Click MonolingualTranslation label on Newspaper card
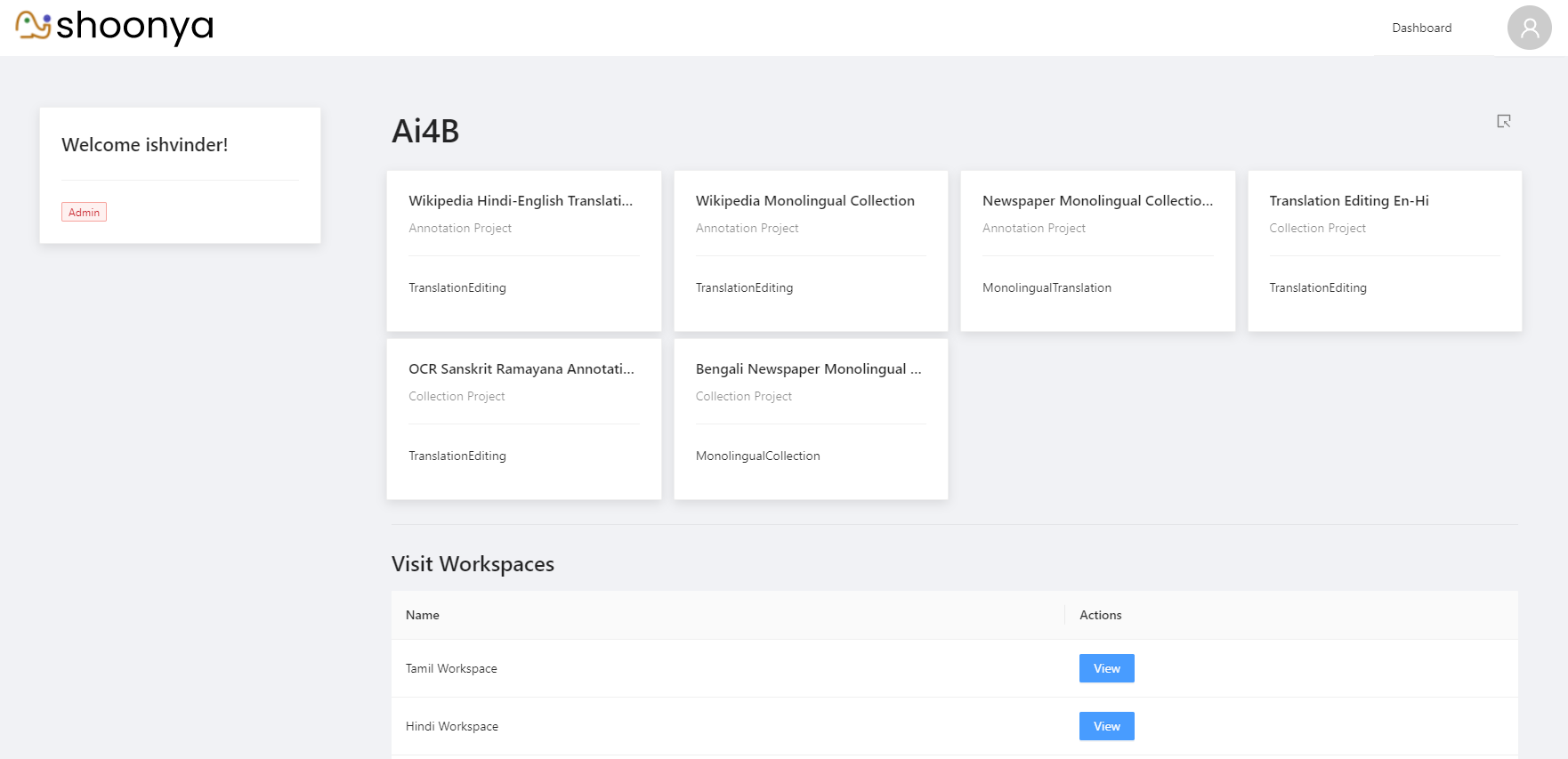Viewport: 1568px width, 759px height. click(x=1047, y=287)
